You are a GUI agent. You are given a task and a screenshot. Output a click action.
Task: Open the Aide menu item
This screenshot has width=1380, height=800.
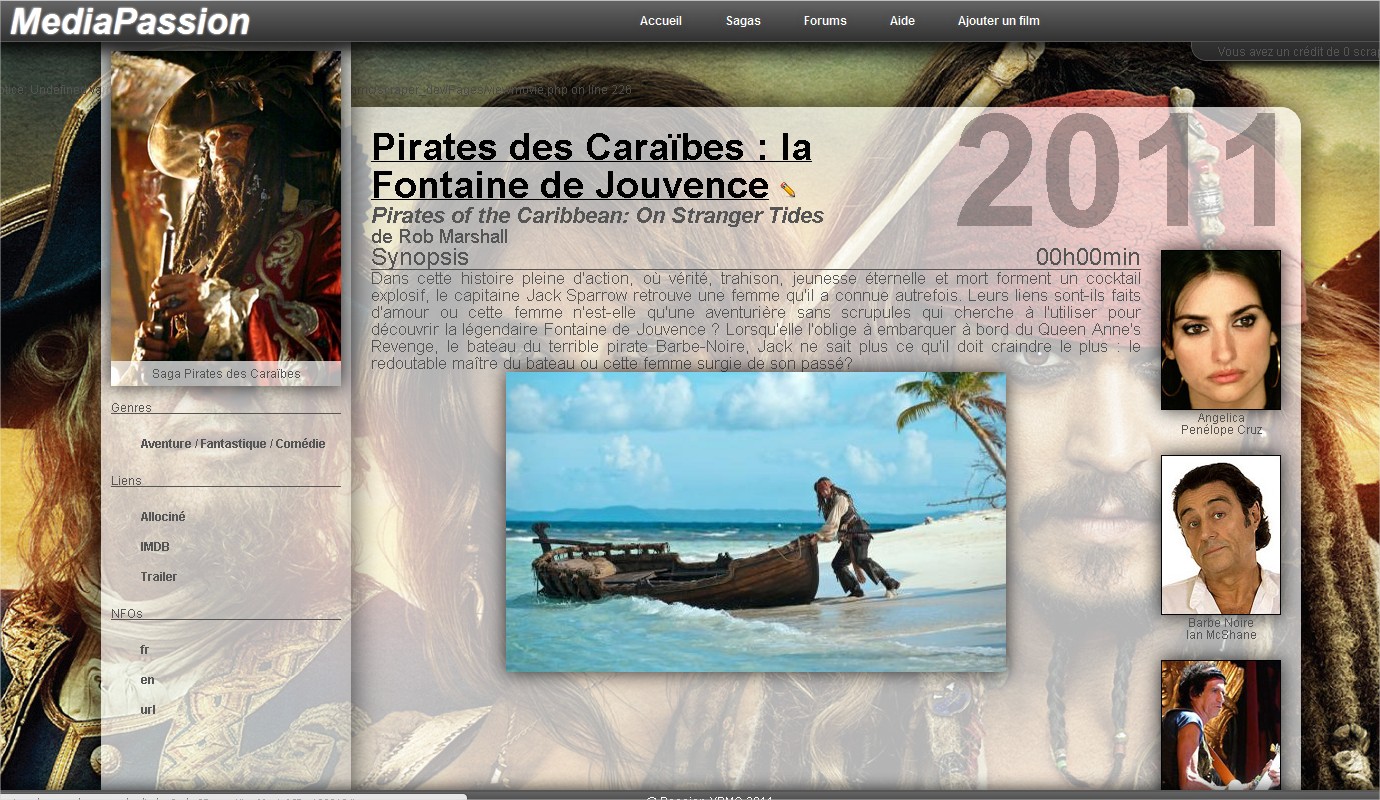coord(902,21)
